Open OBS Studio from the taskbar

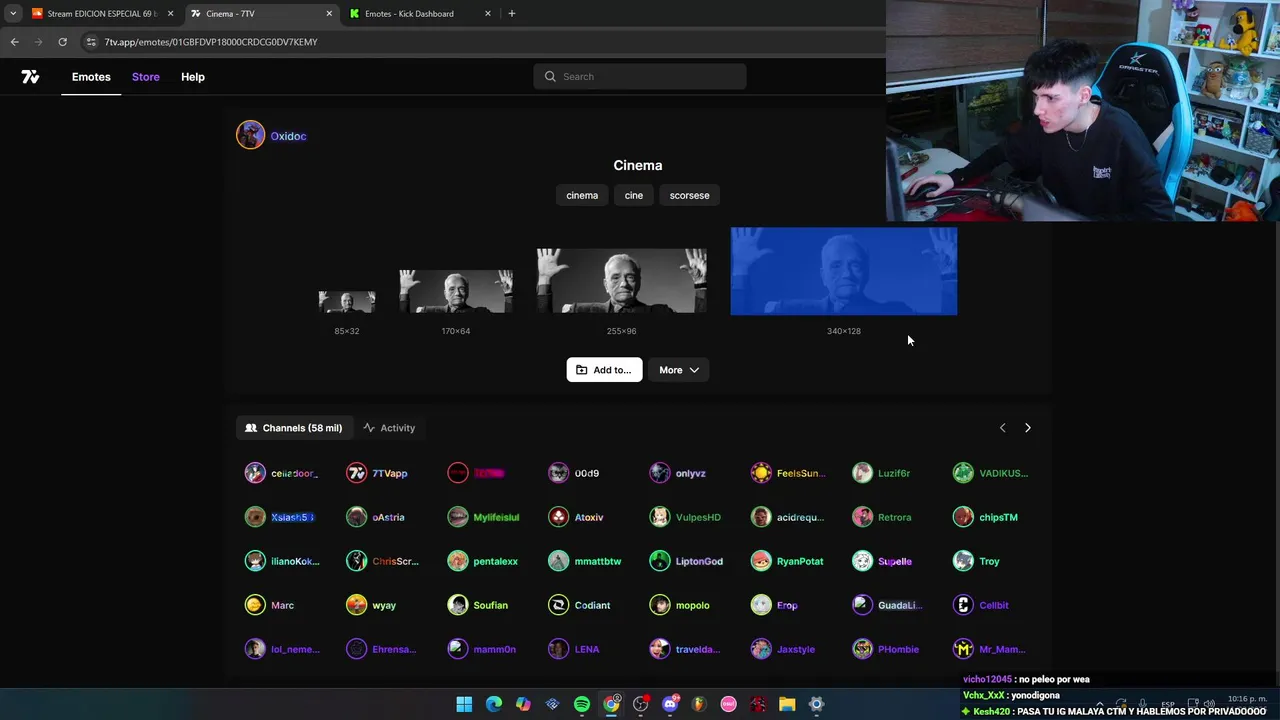[x=641, y=704]
